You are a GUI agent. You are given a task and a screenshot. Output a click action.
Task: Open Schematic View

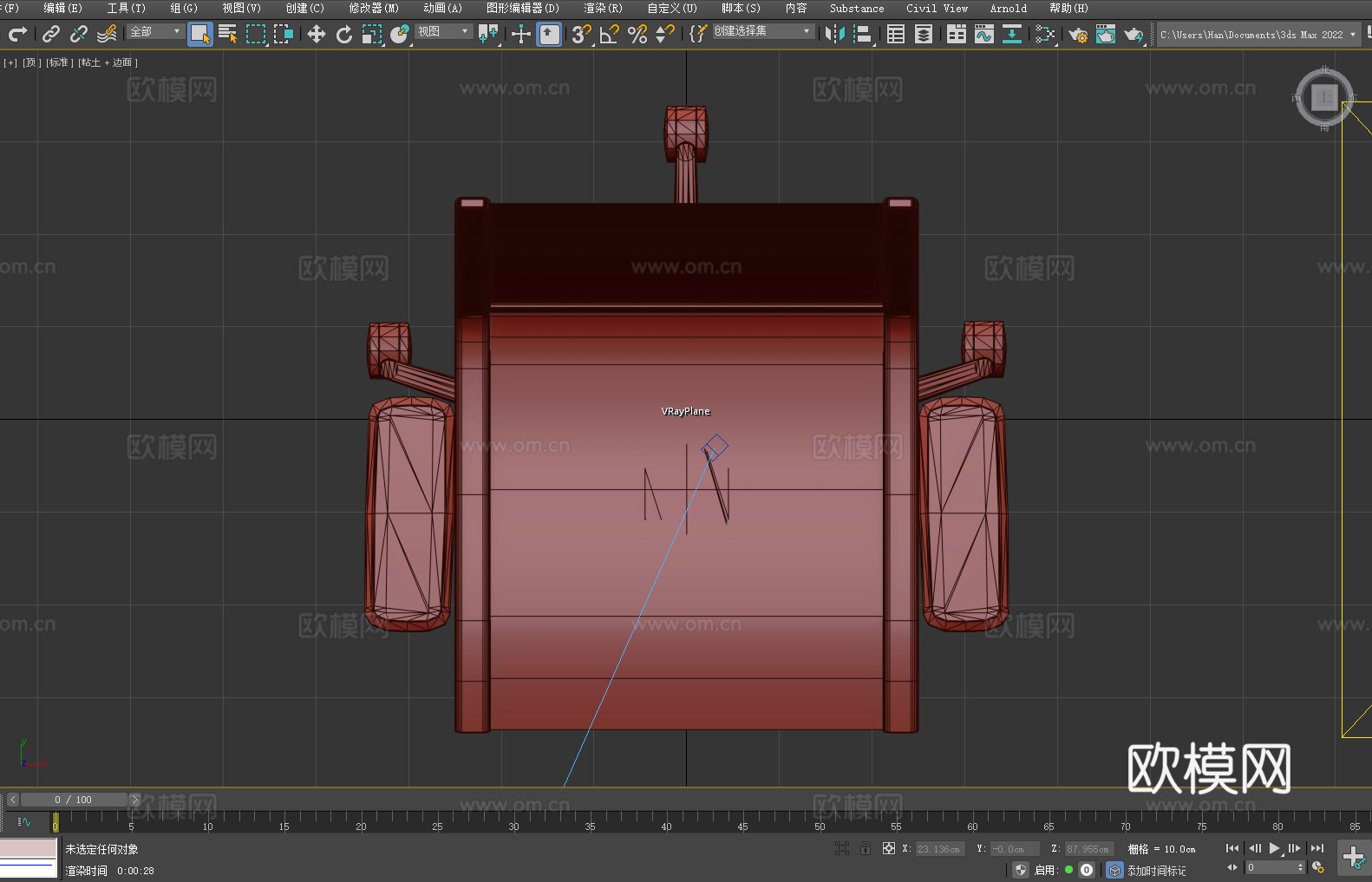pos(1045,34)
